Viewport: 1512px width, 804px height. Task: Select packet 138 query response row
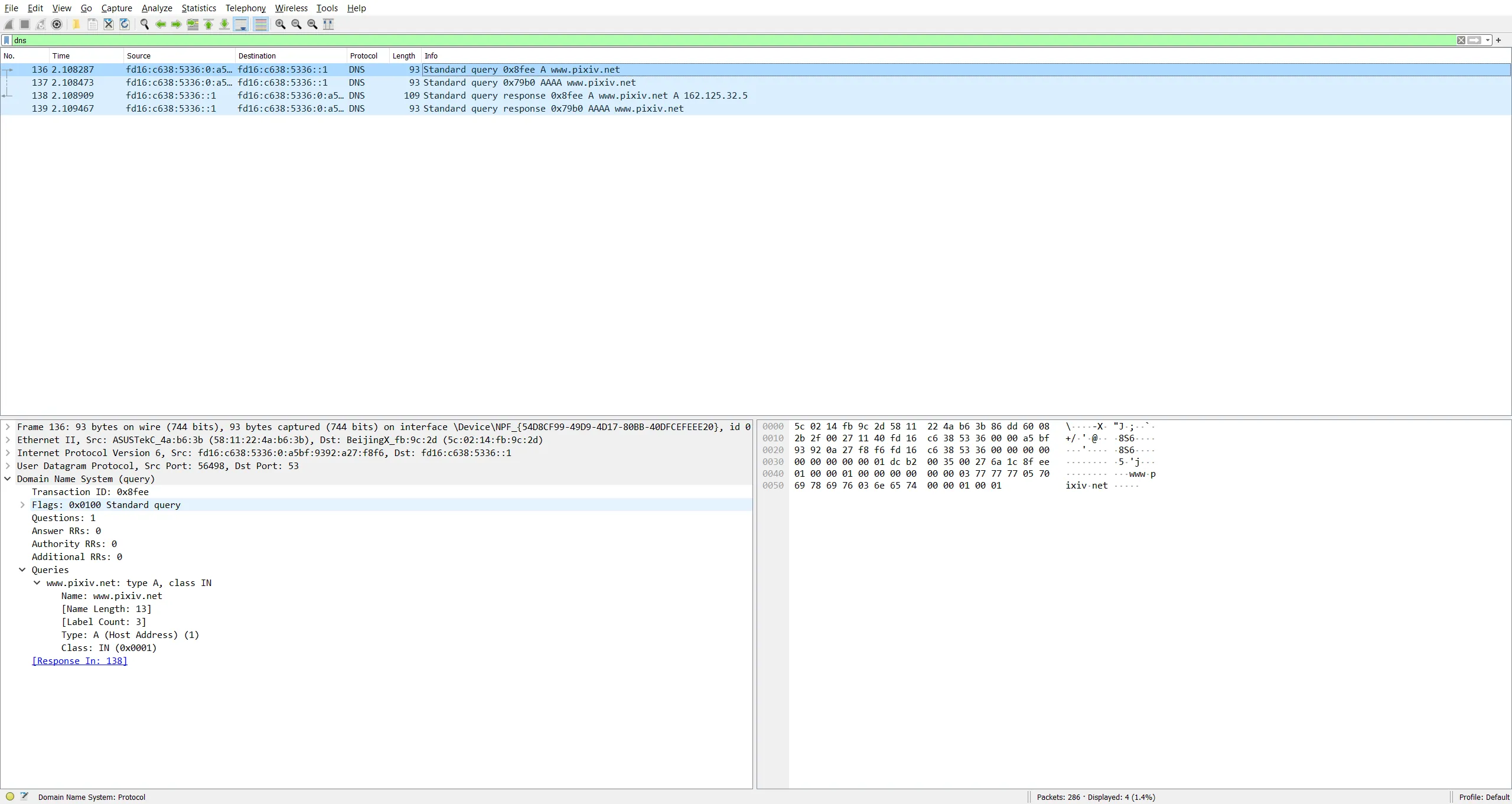click(756, 96)
